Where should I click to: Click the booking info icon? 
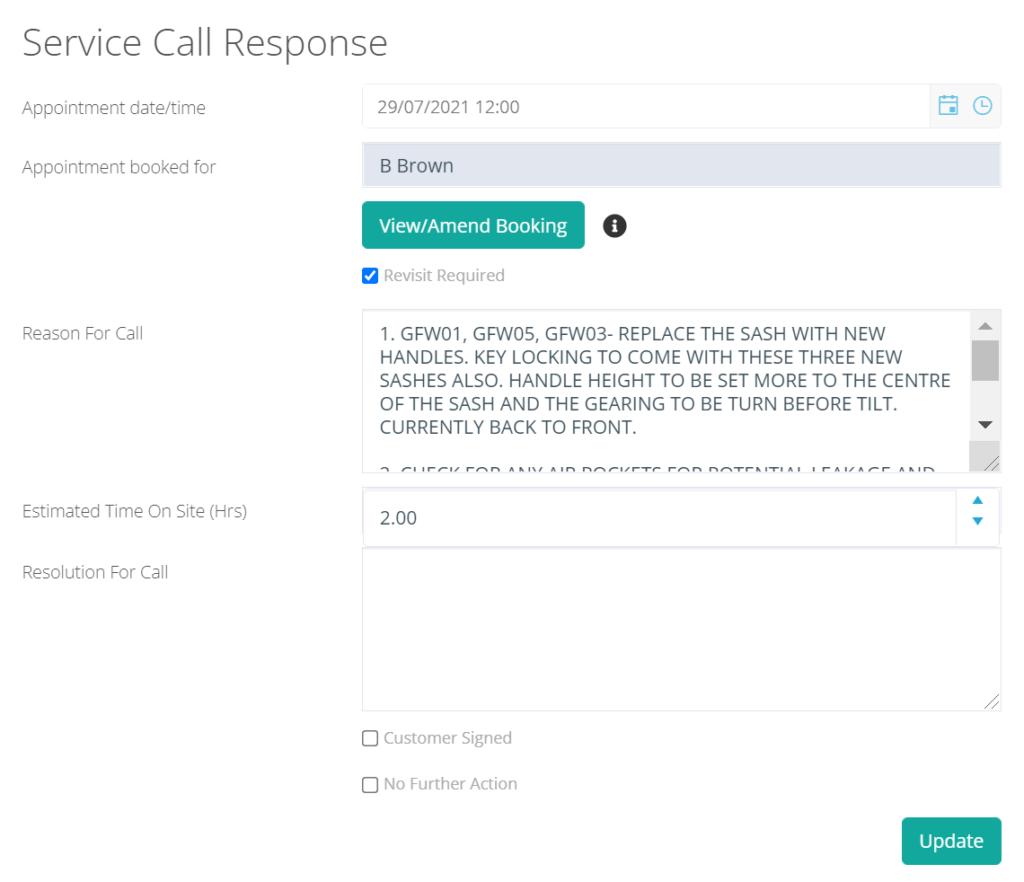point(615,226)
